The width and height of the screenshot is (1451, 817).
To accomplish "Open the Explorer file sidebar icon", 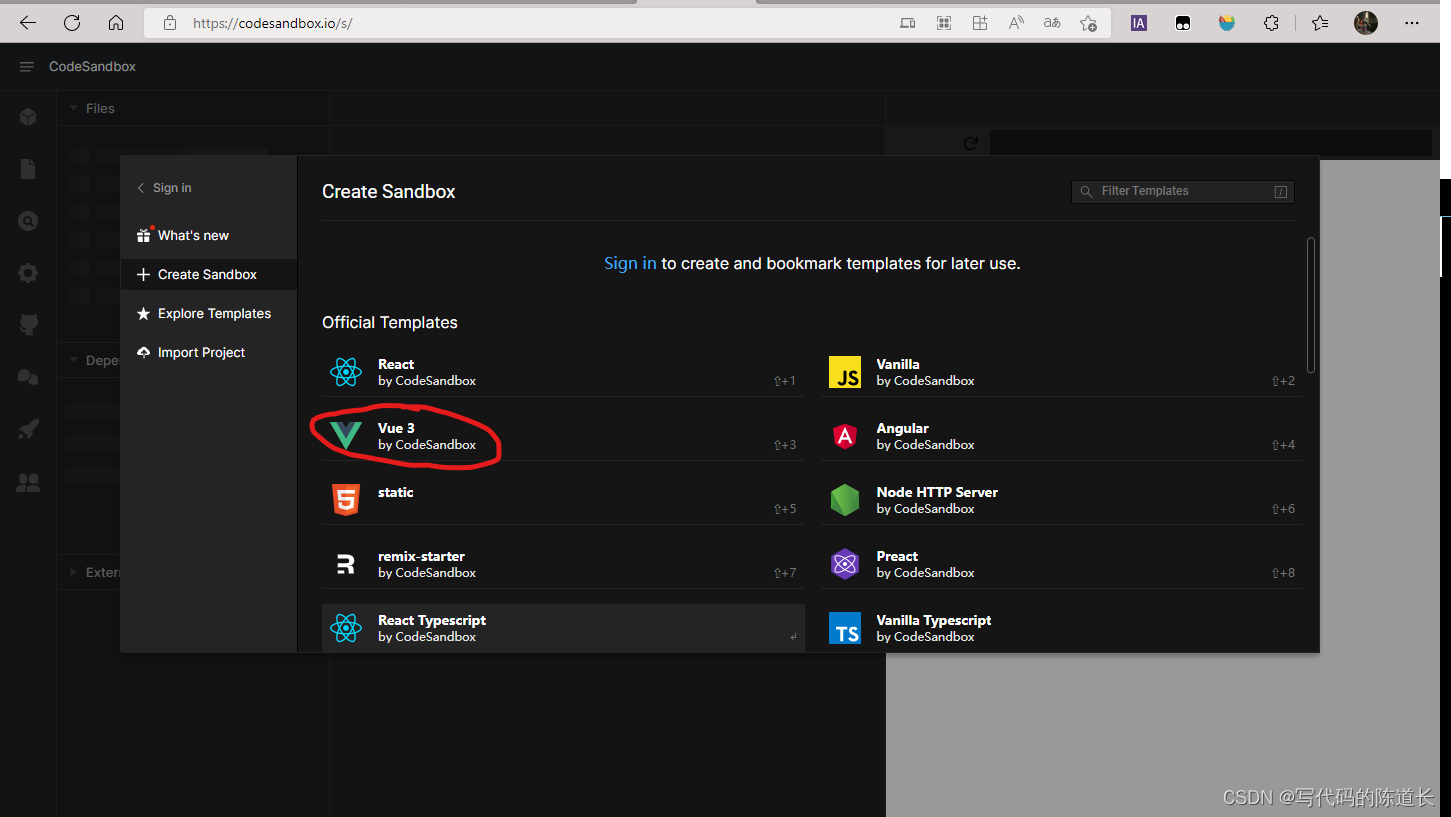I will tap(28, 169).
